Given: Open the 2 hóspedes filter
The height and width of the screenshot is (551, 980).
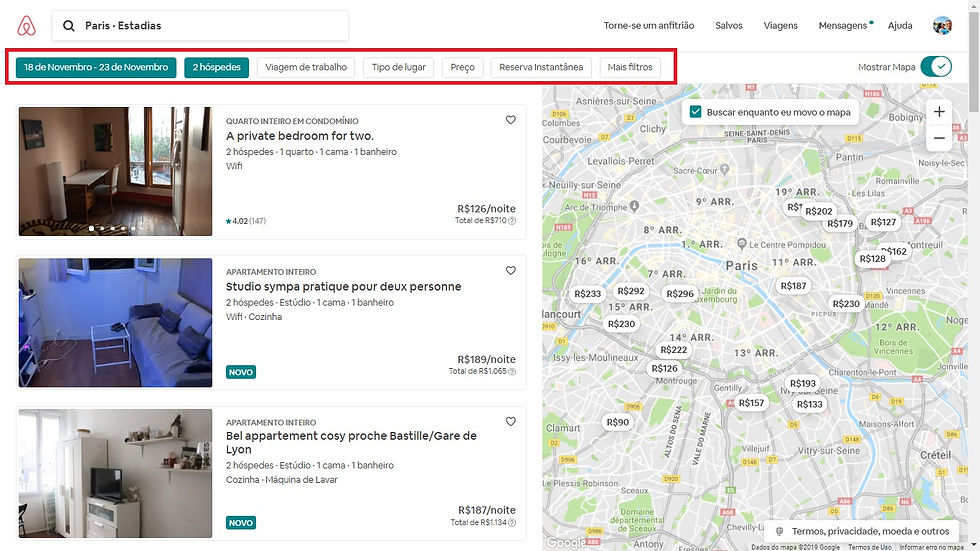Looking at the screenshot, I should tap(216, 67).
